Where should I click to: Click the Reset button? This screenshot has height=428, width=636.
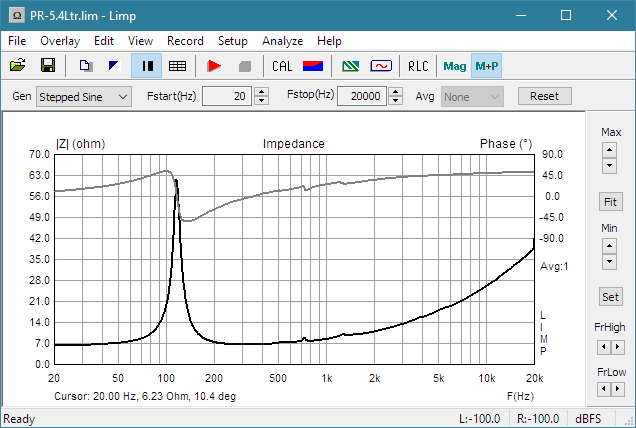point(544,96)
